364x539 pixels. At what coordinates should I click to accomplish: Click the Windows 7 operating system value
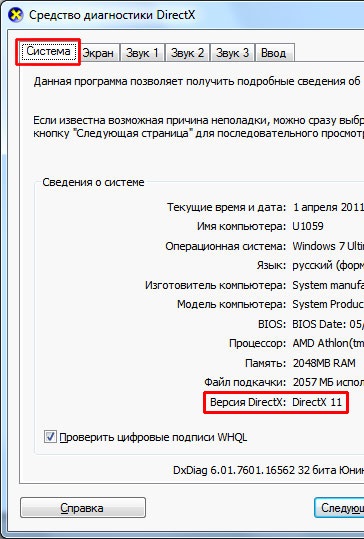[x=328, y=246]
